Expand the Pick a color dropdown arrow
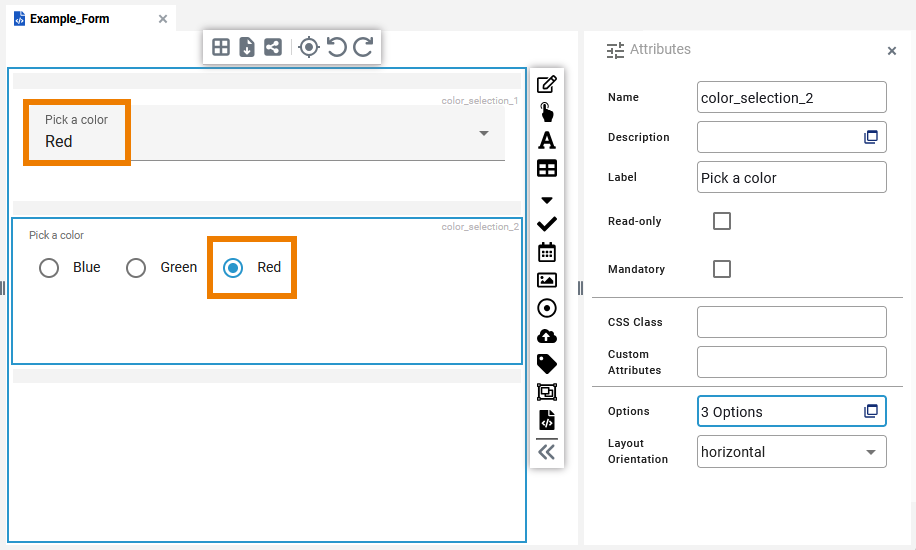Viewport: 916px width, 550px height. tap(484, 133)
